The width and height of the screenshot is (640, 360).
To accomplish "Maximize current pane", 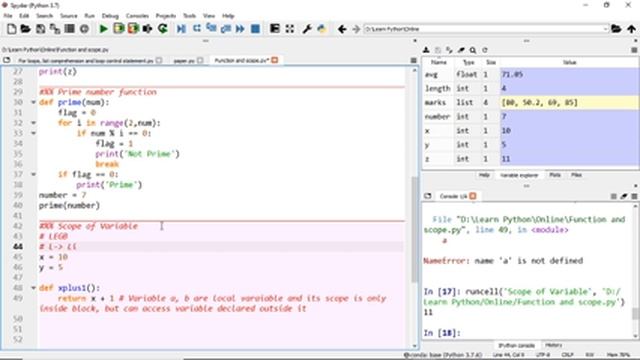I will click(275, 29).
